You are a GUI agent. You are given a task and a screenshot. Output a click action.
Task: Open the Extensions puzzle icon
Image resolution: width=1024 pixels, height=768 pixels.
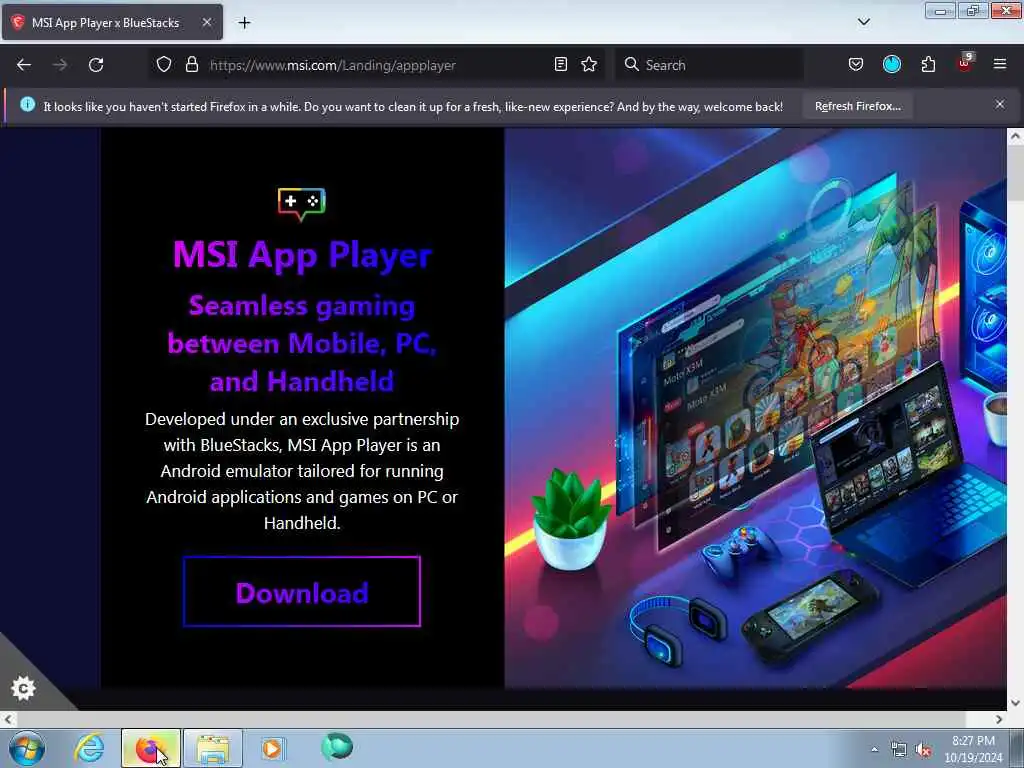(928, 64)
